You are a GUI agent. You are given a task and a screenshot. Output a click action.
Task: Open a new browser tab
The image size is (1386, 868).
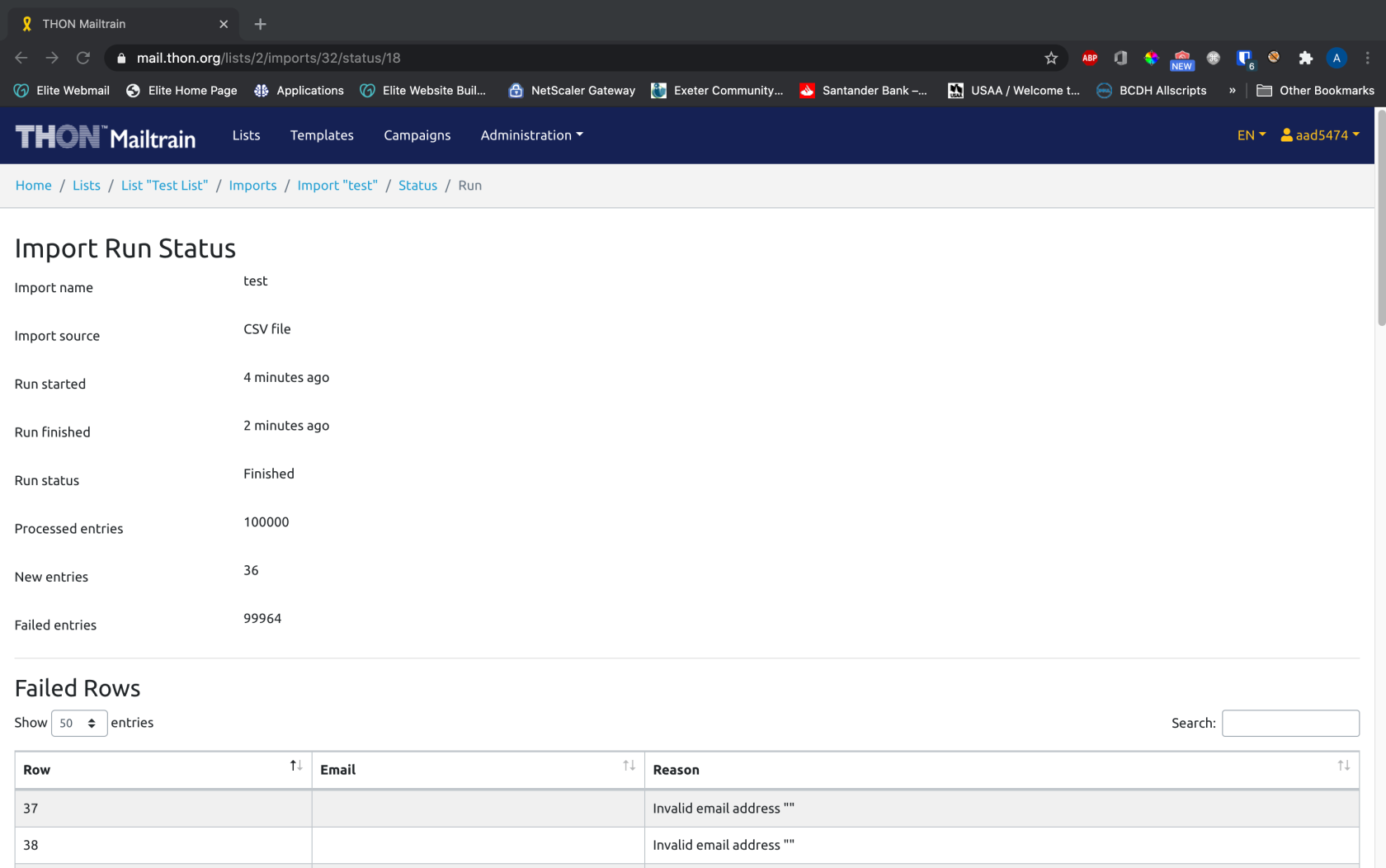click(260, 24)
